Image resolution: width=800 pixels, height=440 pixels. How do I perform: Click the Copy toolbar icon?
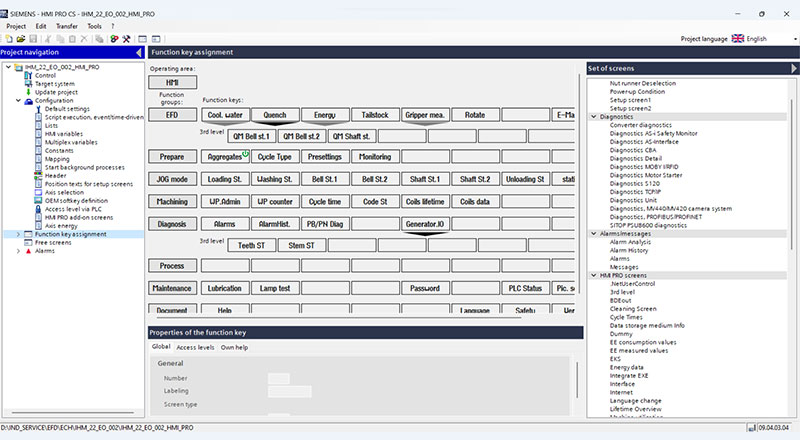60,39
